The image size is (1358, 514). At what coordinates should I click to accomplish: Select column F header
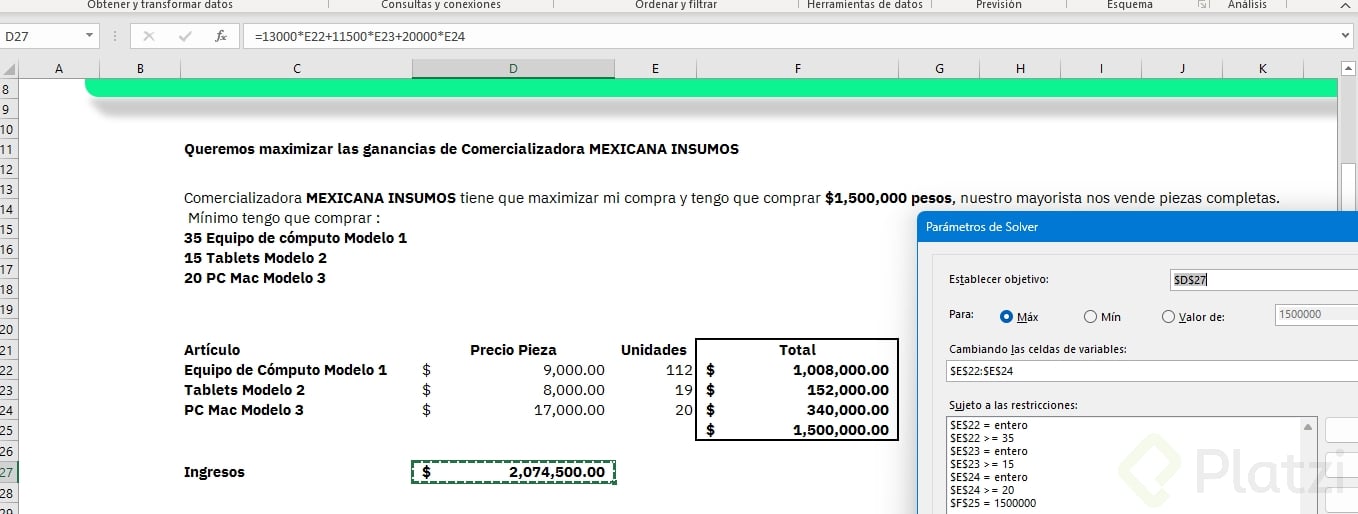(x=797, y=69)
